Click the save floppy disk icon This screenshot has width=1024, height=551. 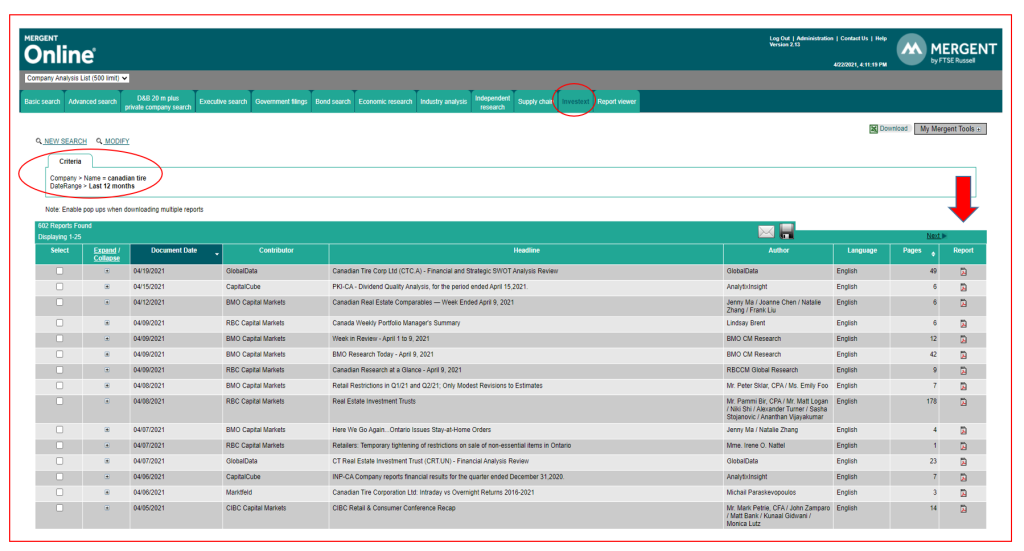pyautogui.click(x=787, y=230)
